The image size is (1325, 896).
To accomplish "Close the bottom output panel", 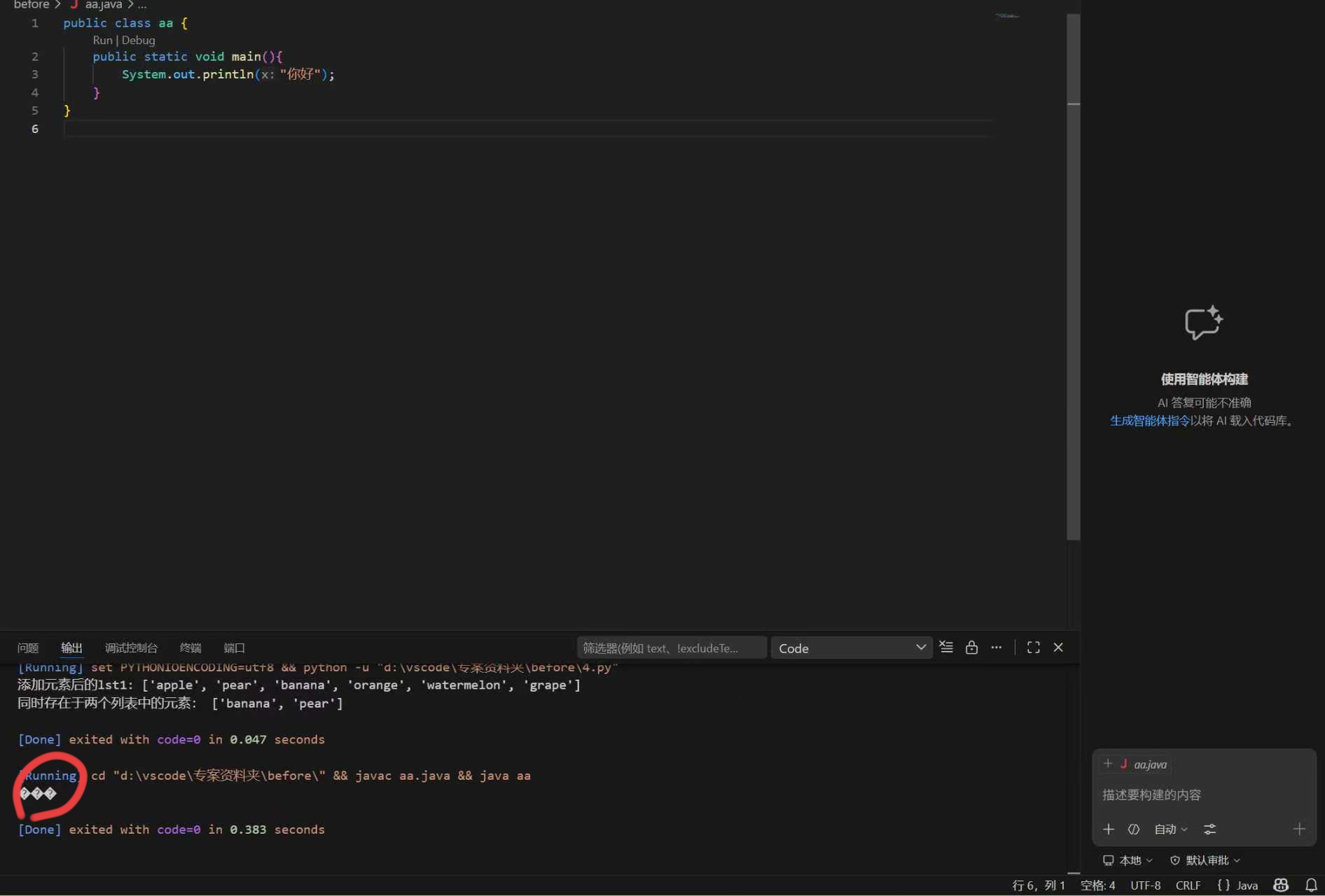I will (x=1058, y=647).
